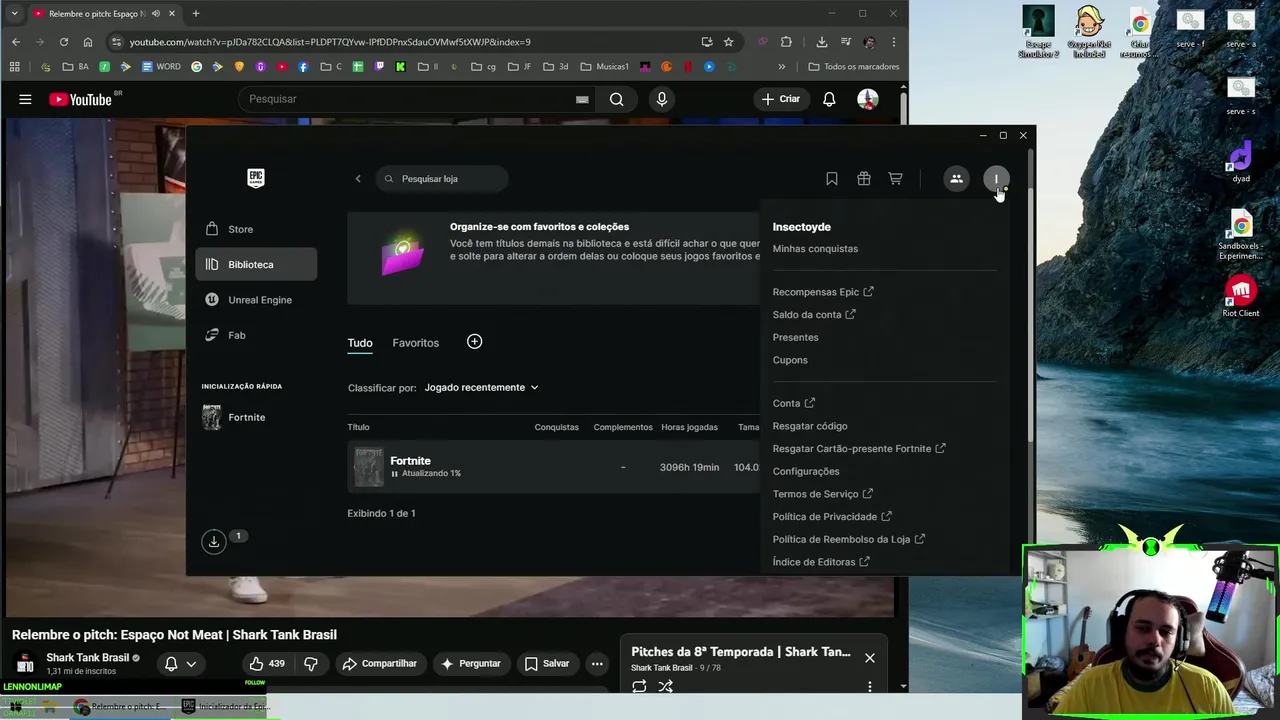Click the Epic Games logo
The width and height of the screenshot is (1280, 720).
point(256,178)
